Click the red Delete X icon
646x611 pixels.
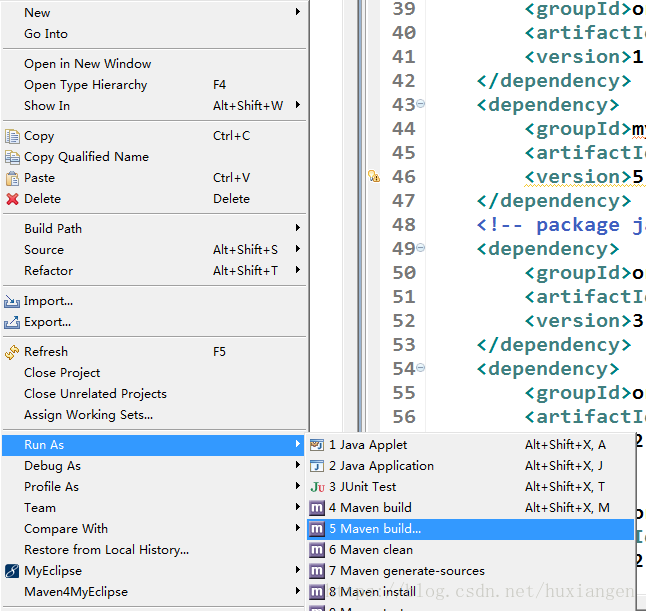pos(12,199)
